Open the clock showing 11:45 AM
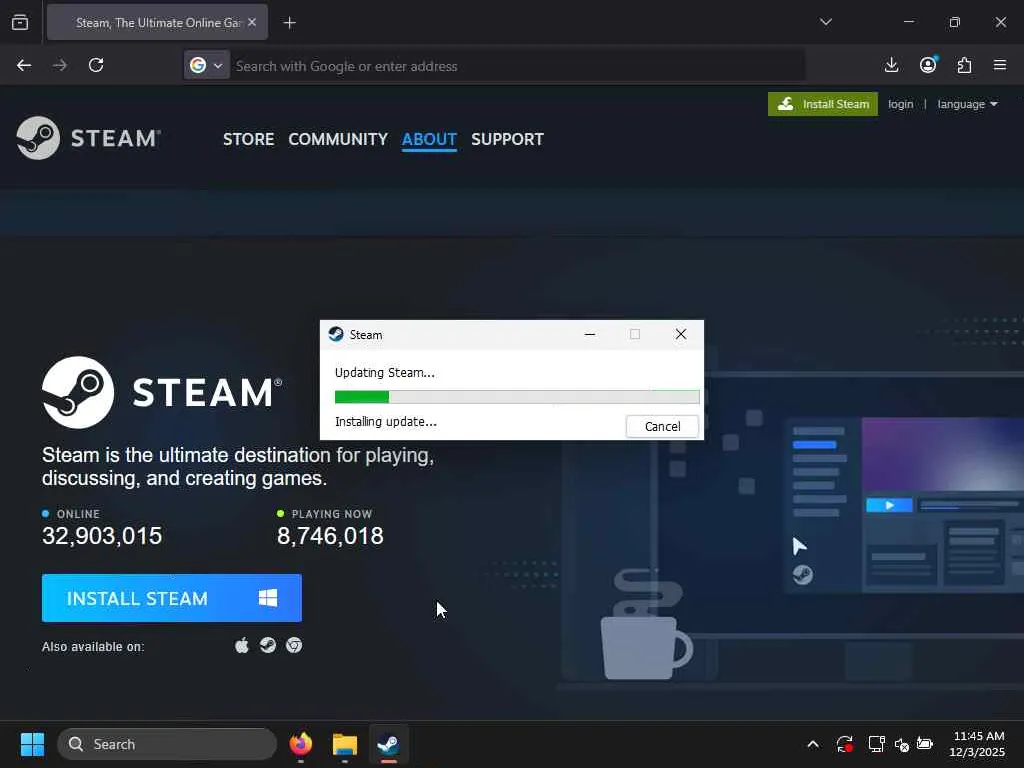The width and height of the screenshot is (1024, 768). [978, 744]
